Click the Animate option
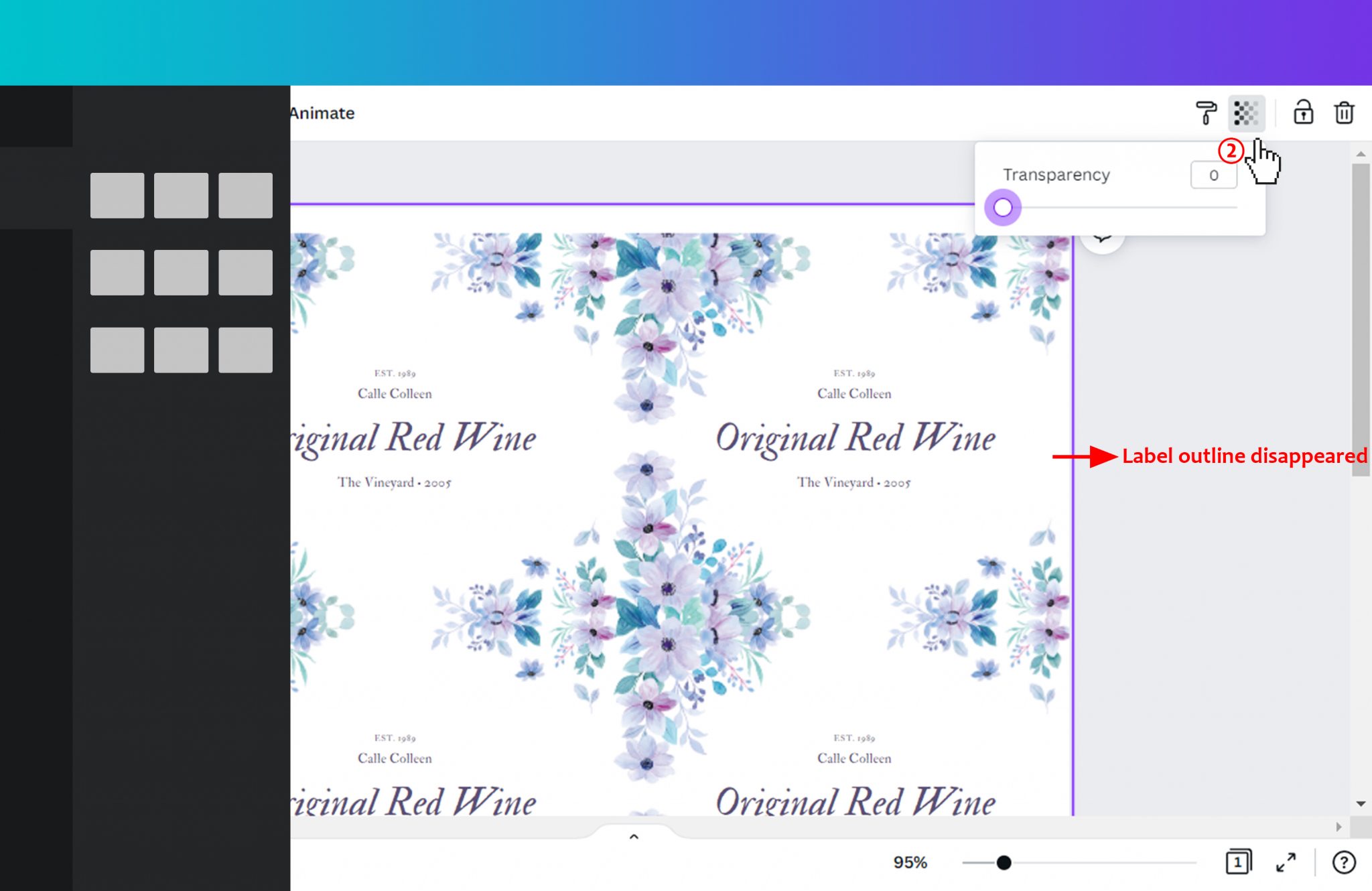Image resolution: width=1372 pixels, height=891 pixels. (x=322, y=113)
